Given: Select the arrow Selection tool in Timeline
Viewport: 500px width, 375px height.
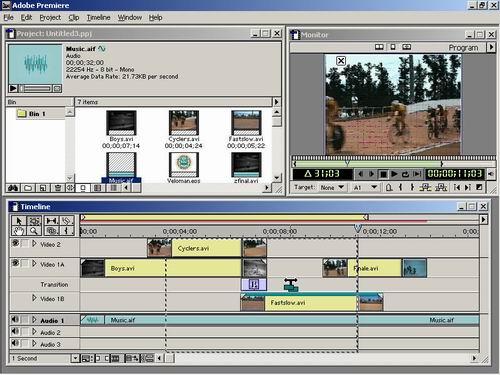Looking at the screenshot, I should (x=19, y=221).
